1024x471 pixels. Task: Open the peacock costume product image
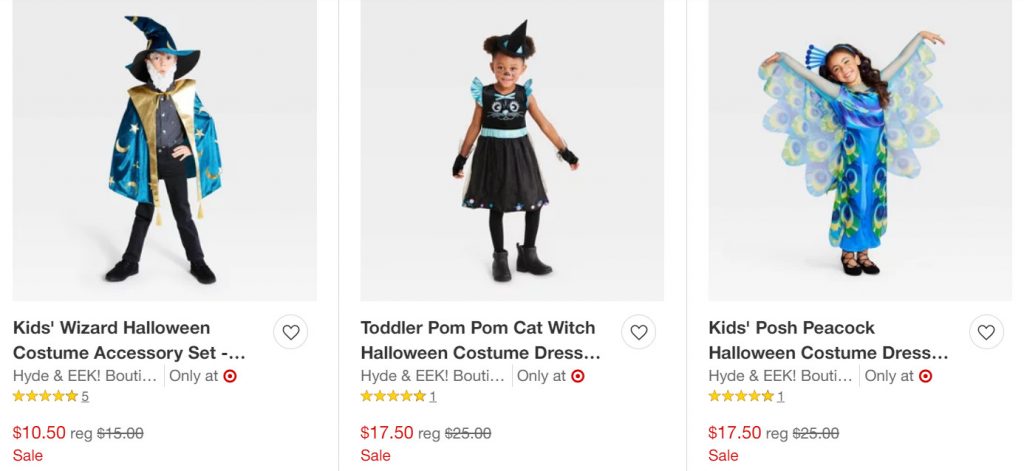coord(860,150)
